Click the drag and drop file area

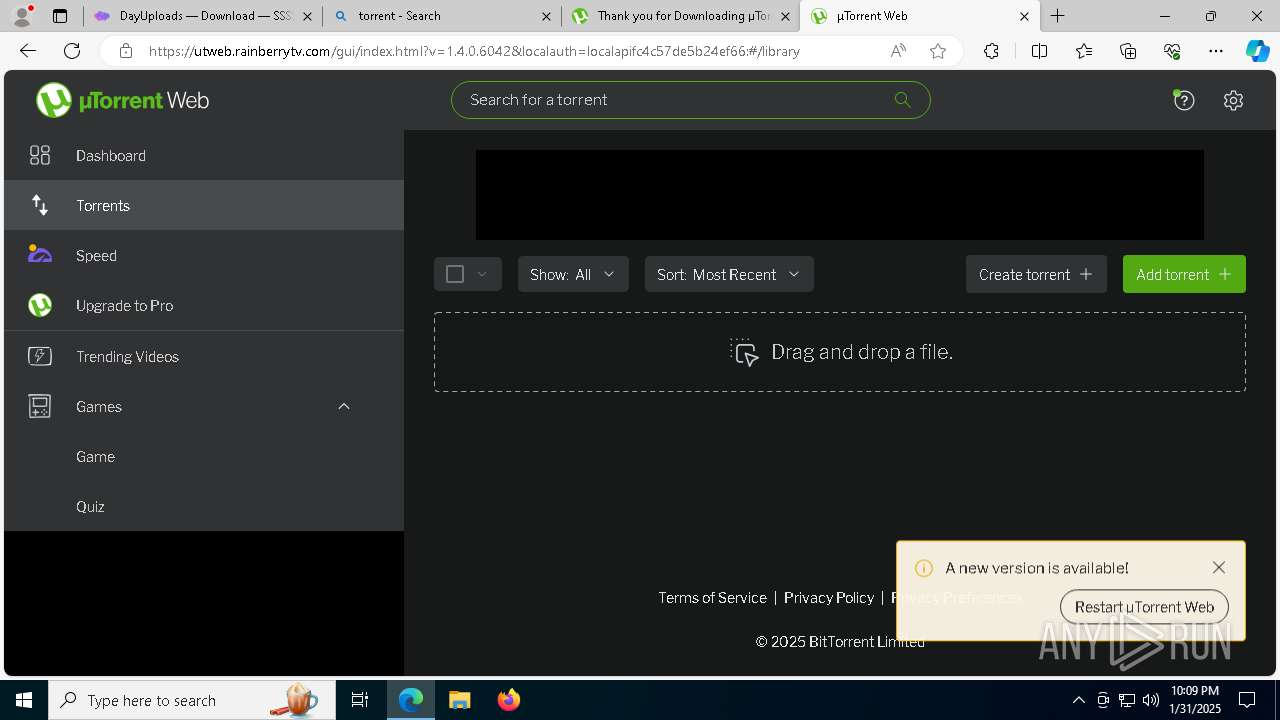(840, 352)
